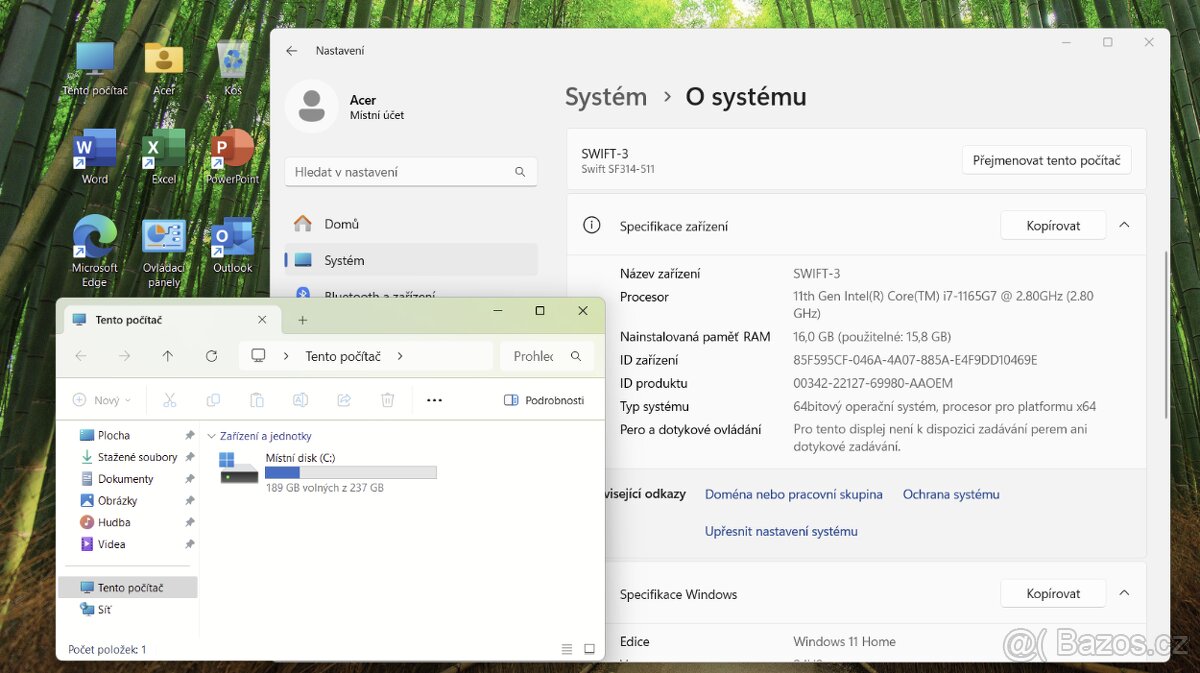Open the Word desktop shortcut

click(x=94, y=151)
